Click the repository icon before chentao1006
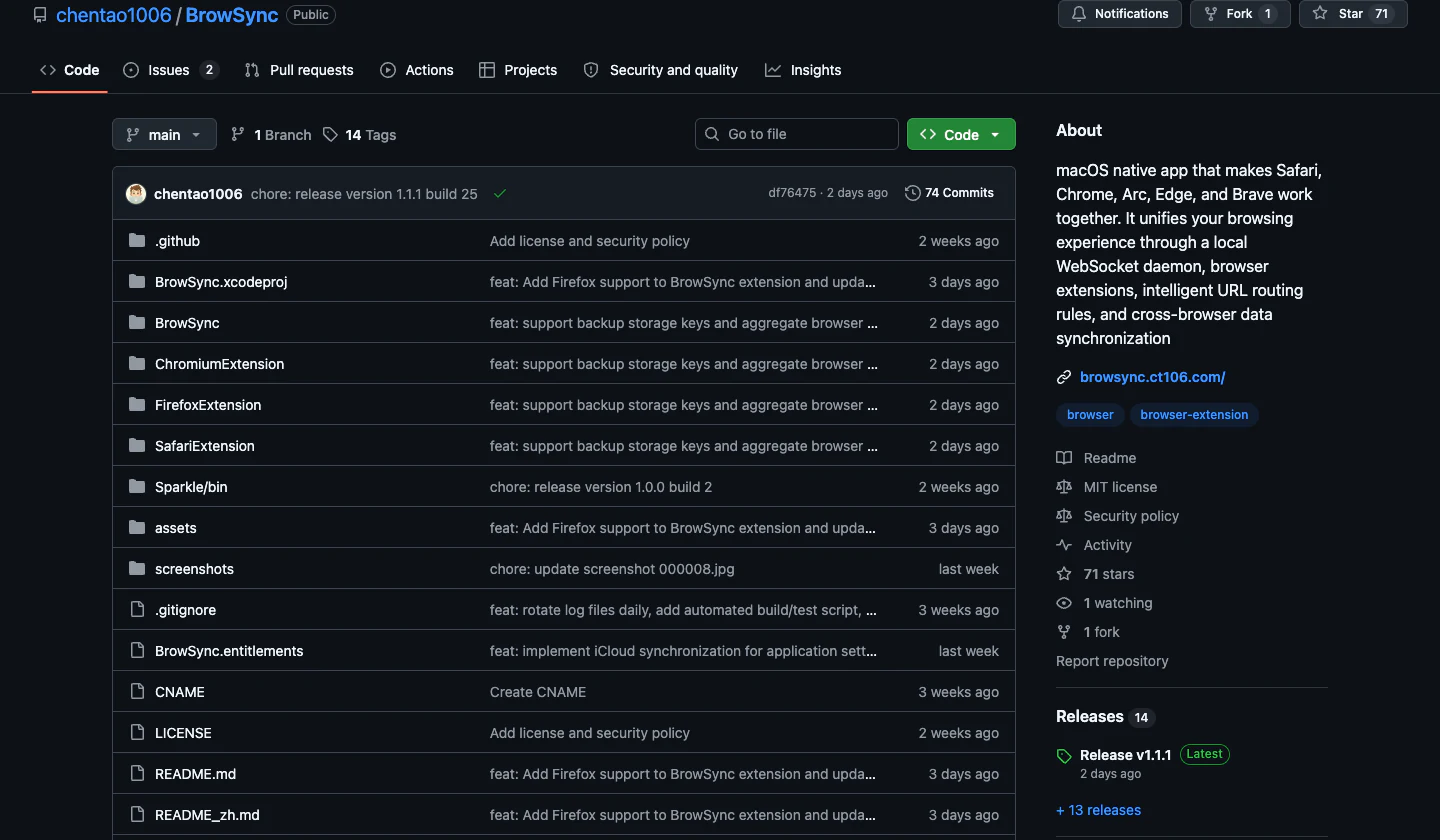1440x840 pixels. [x=40, y=15]
